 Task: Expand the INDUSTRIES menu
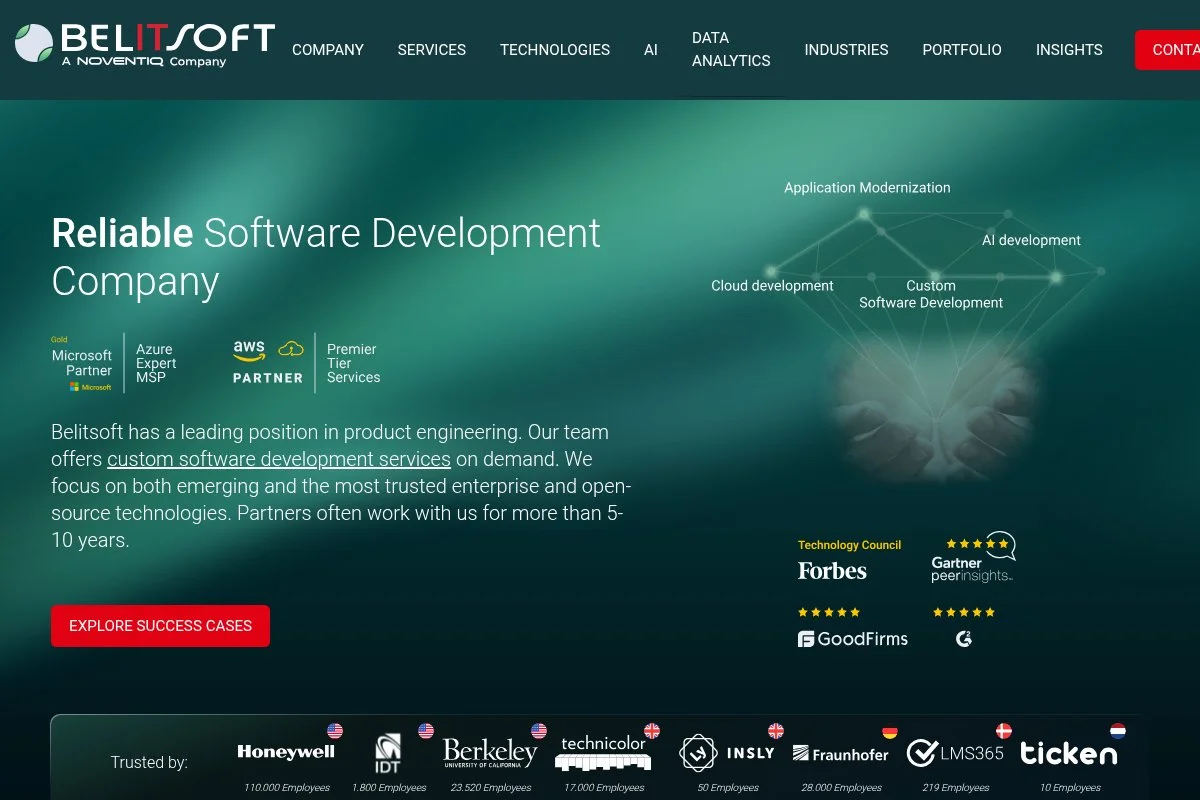[846, 50]
